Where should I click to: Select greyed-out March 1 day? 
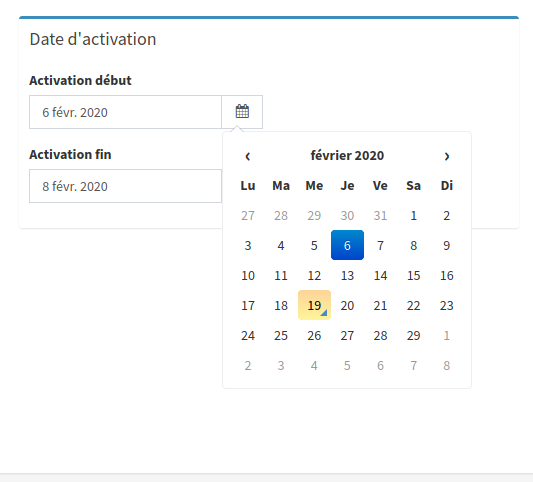447,335
